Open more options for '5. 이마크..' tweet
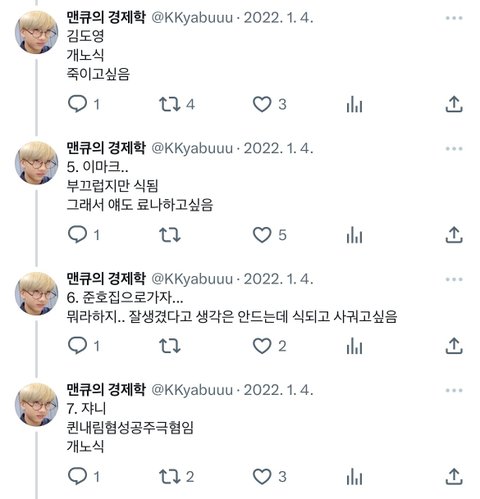The height and width of the screenshot is (499, 480). click(x=454, y=149)
